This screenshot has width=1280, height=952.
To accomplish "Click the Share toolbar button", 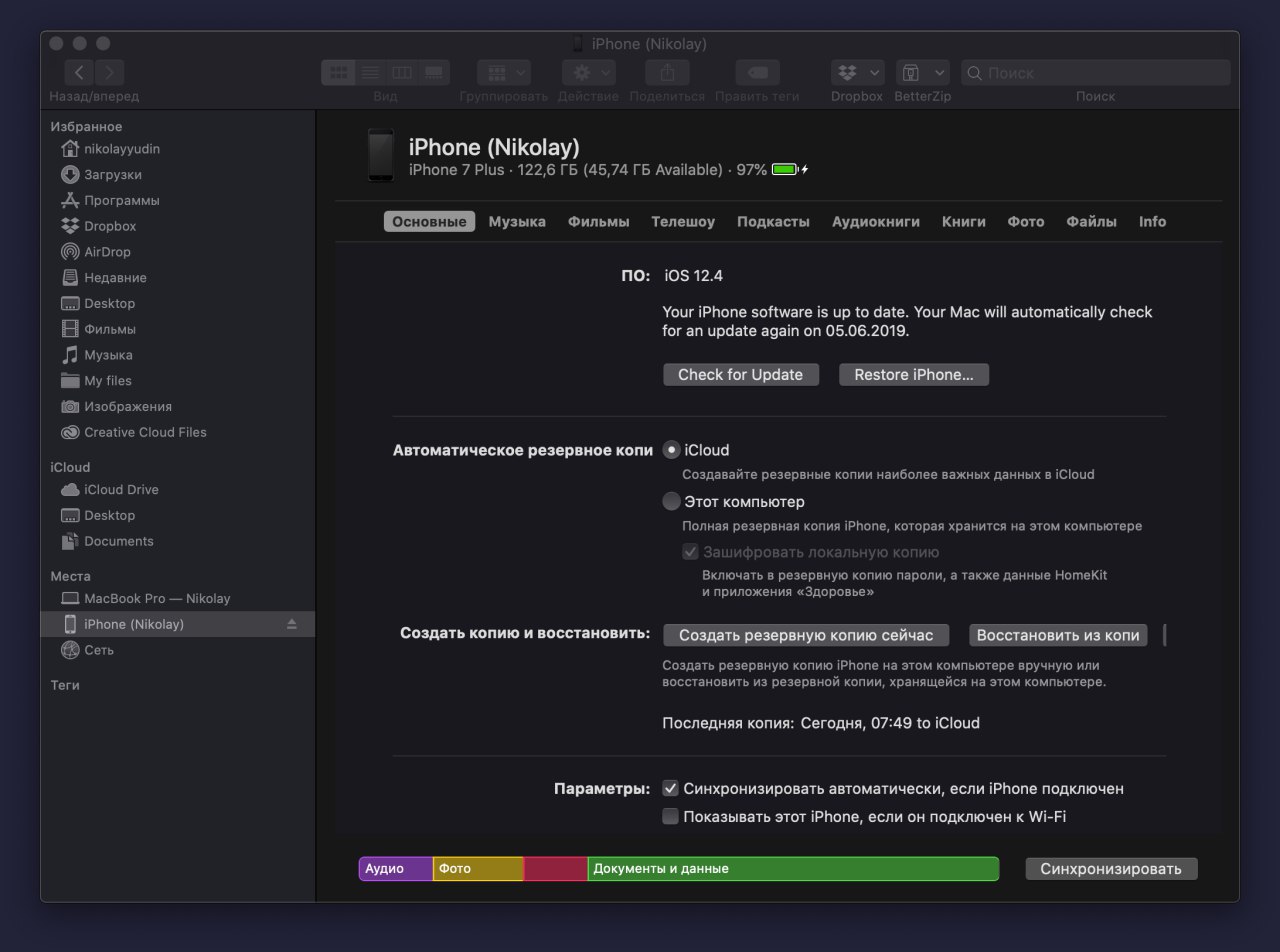I will click(667, 72).
